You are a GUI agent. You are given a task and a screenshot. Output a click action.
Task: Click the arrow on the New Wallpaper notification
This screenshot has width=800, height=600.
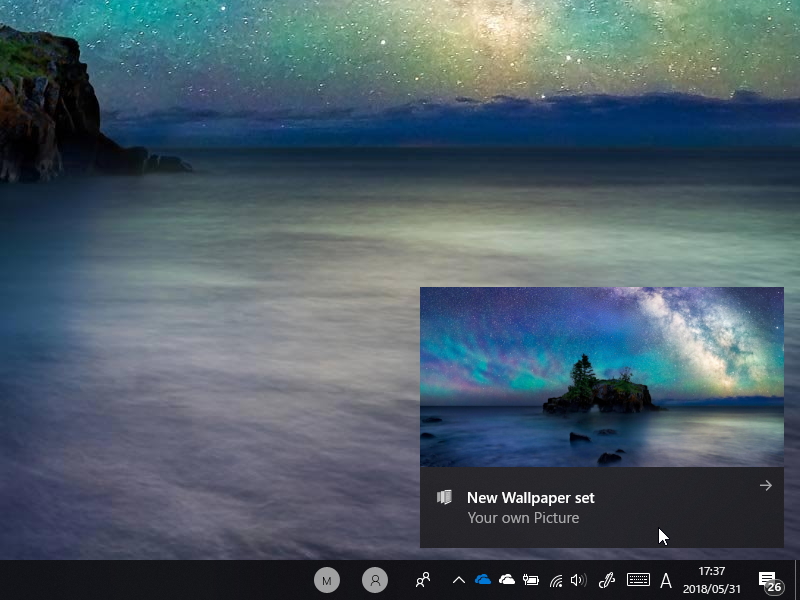tap(765, 485)
